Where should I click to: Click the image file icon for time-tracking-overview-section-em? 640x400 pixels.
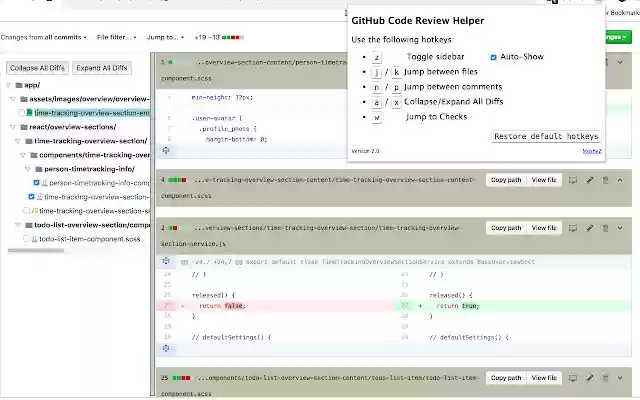click(x=29, y=112)
